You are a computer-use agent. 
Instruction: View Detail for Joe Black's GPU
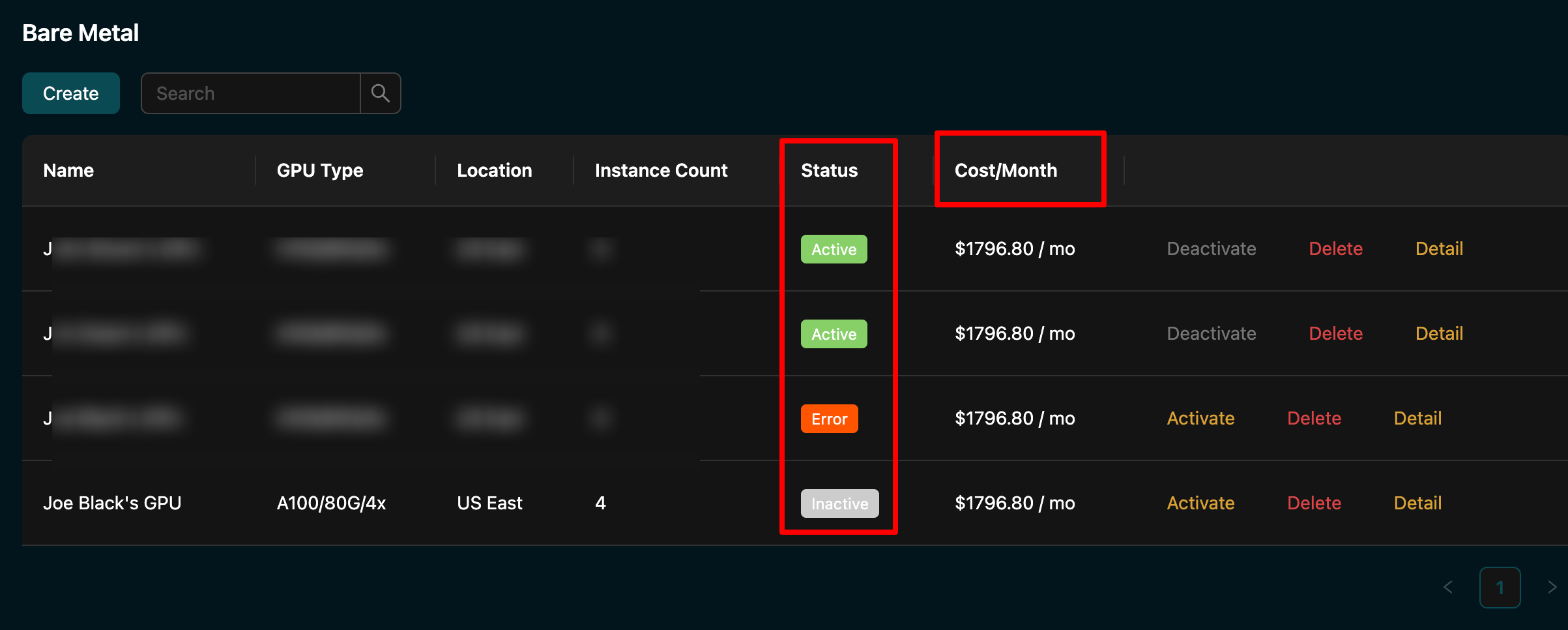point(1417,503)
